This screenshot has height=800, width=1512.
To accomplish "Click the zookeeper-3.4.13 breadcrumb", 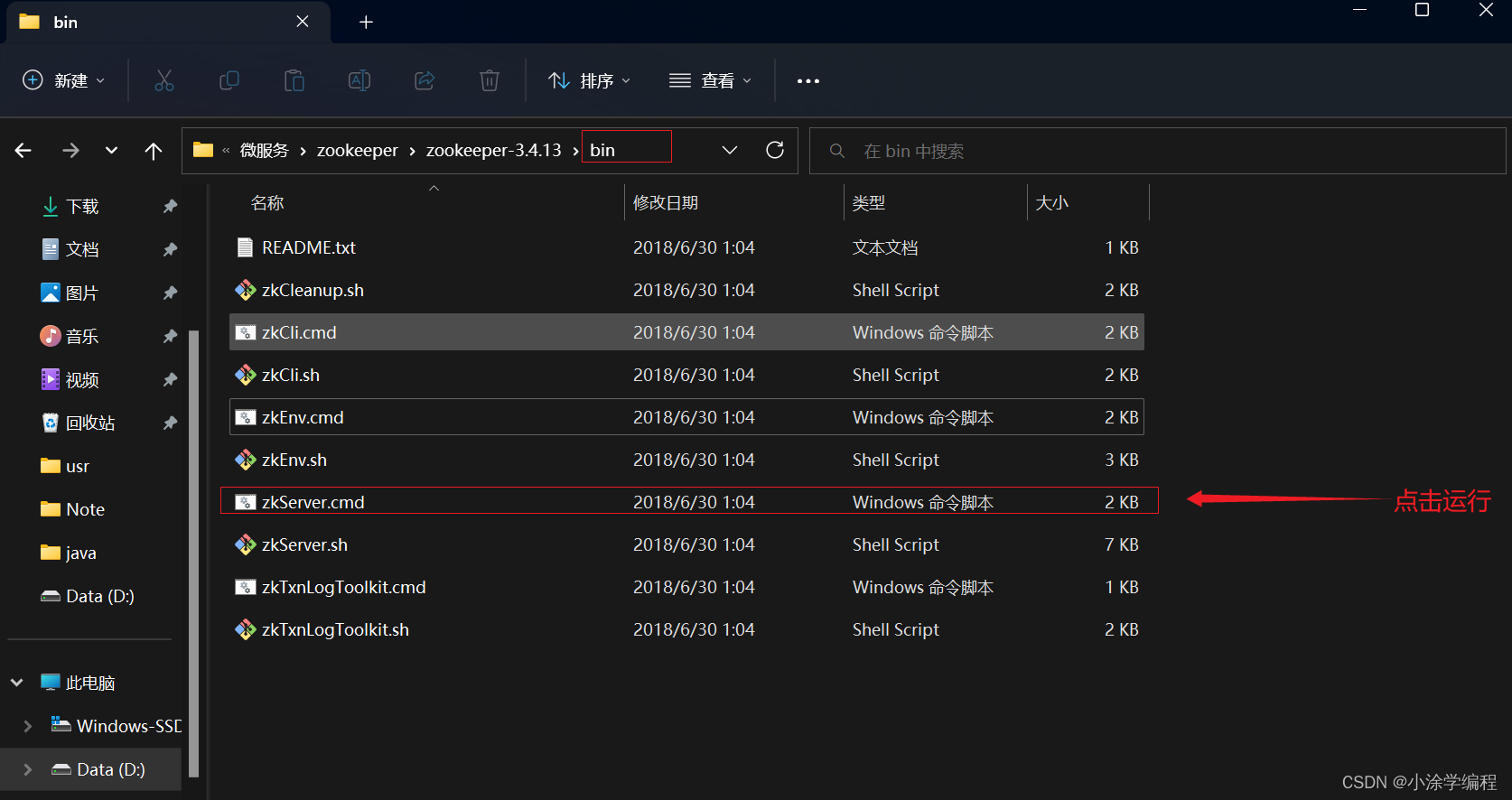I will pos(493,150).
